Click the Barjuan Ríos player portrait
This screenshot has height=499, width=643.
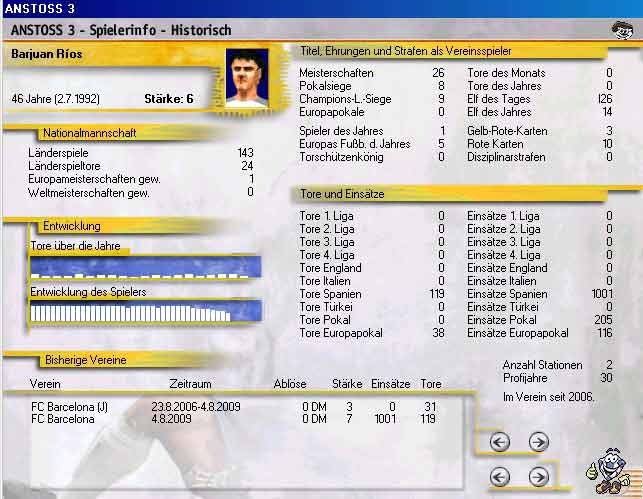[247, 78]
